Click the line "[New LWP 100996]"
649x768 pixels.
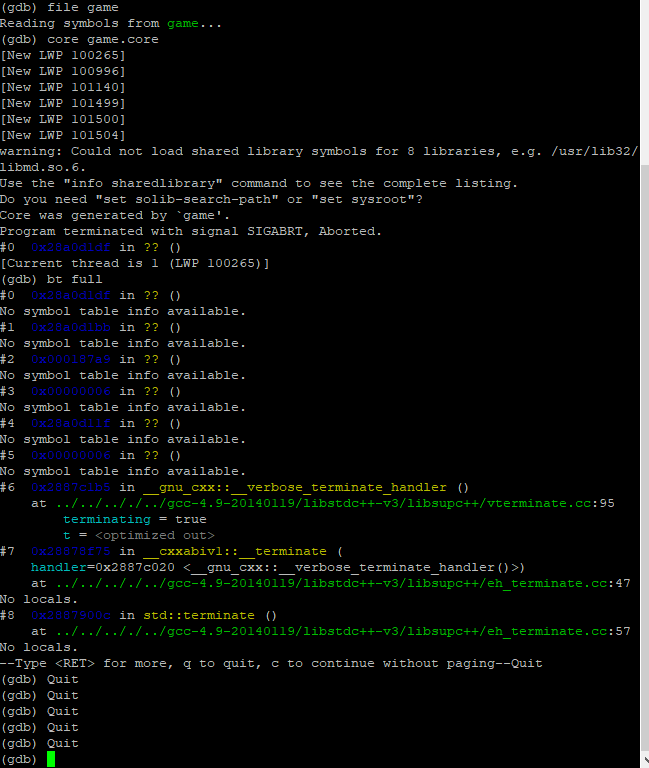[x=63, y=72]
